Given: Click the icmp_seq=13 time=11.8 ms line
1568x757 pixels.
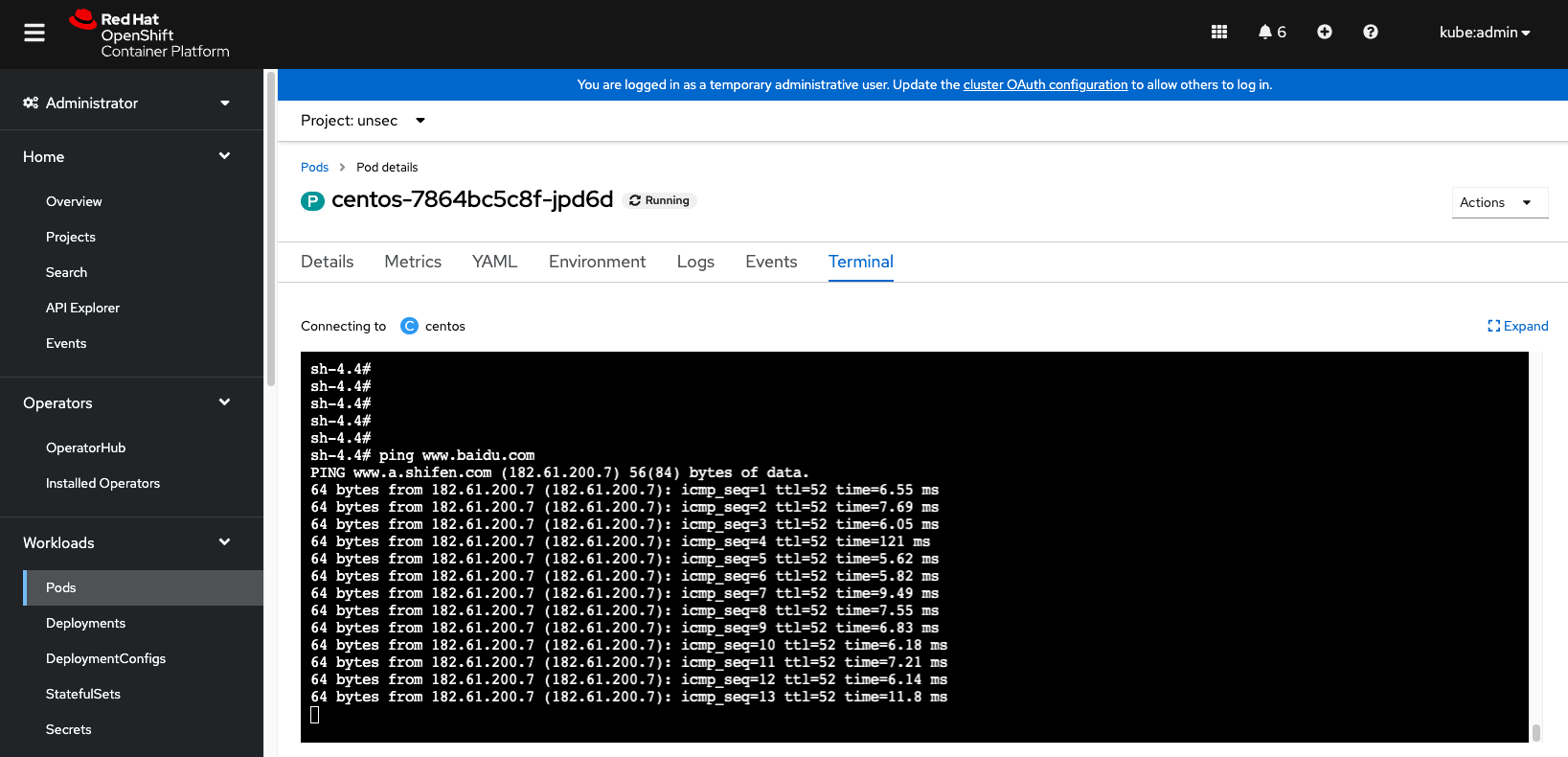Looking at the screenshot, I should 628,697.
